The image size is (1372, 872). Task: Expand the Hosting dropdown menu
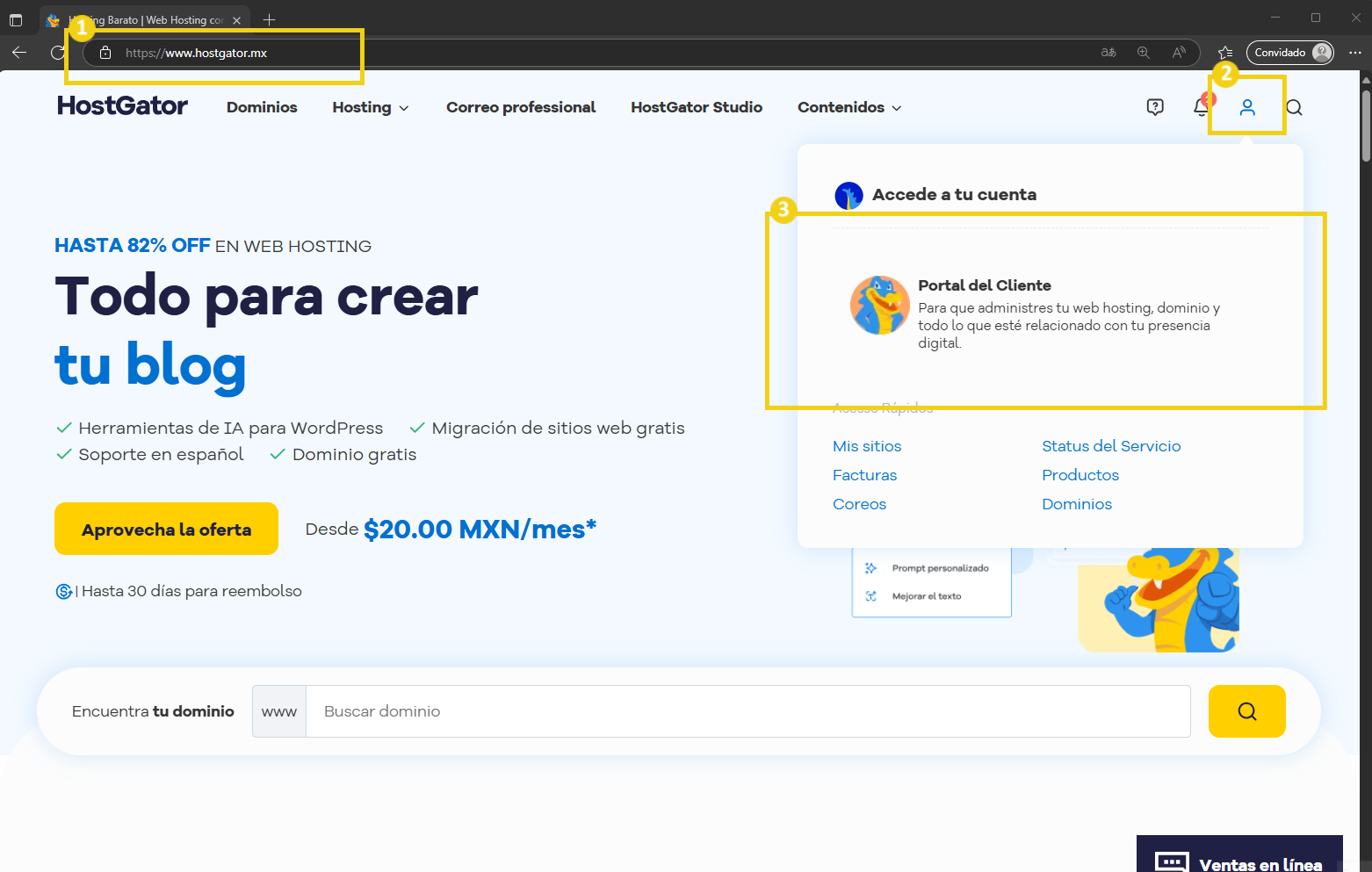click(371, 107)
